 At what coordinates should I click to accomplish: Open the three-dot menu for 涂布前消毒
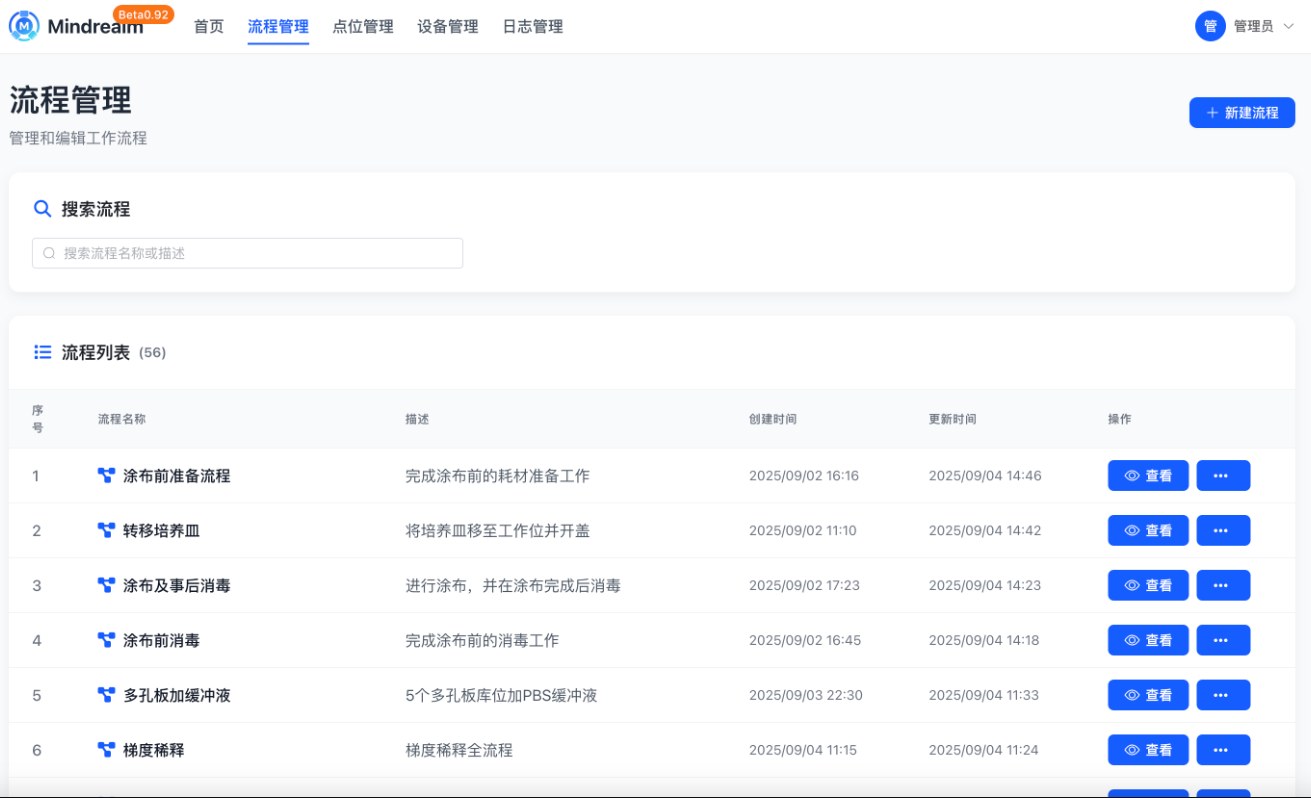tap(1223, 640)
